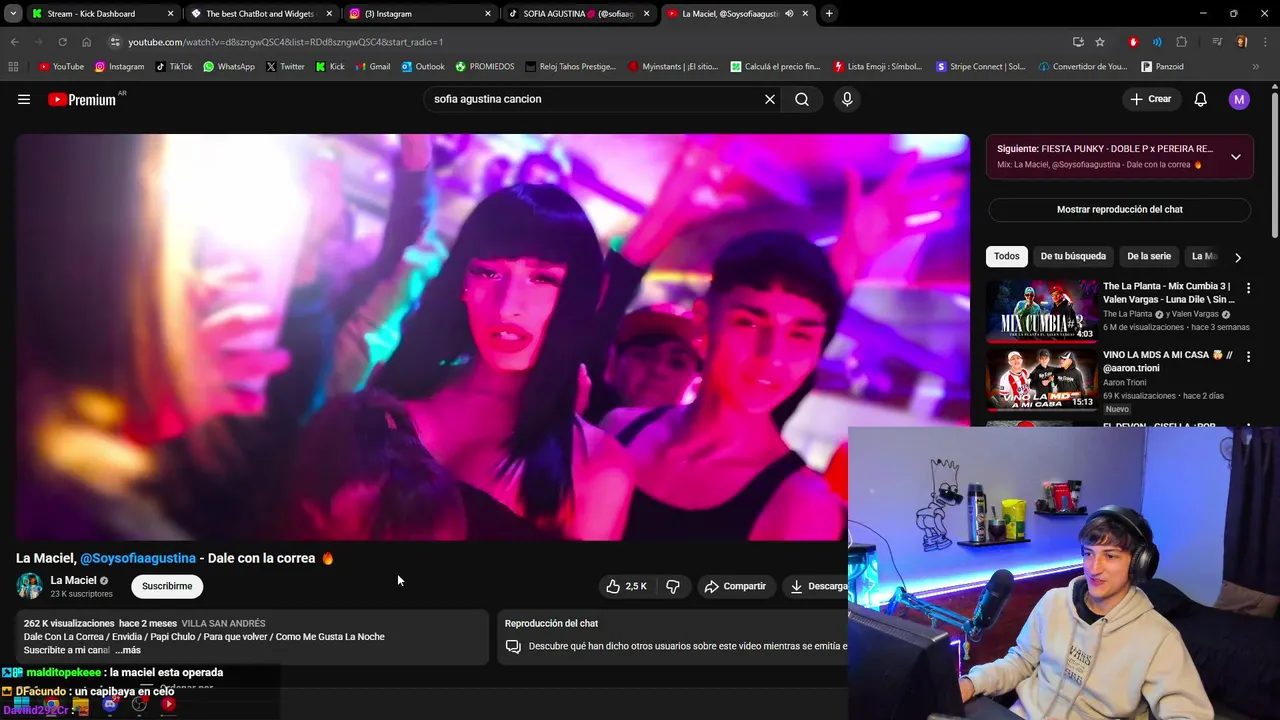Viewport: 1280px width, 720px height.
Task: Open a new browser tab with plus
Action: point(829,14)
